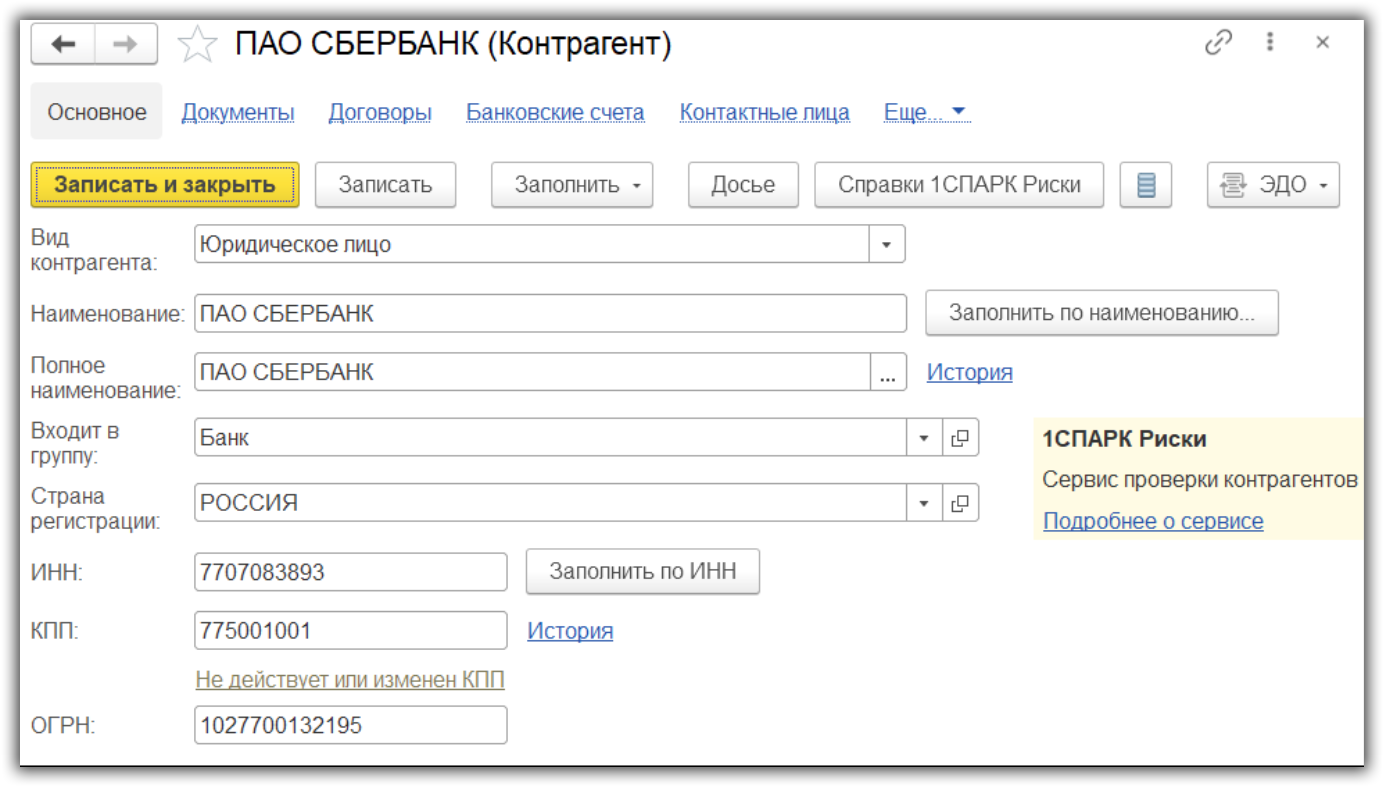Switch to the 'Банковские счета' tab
This screenshot has height=787, width=1384.
555,112
